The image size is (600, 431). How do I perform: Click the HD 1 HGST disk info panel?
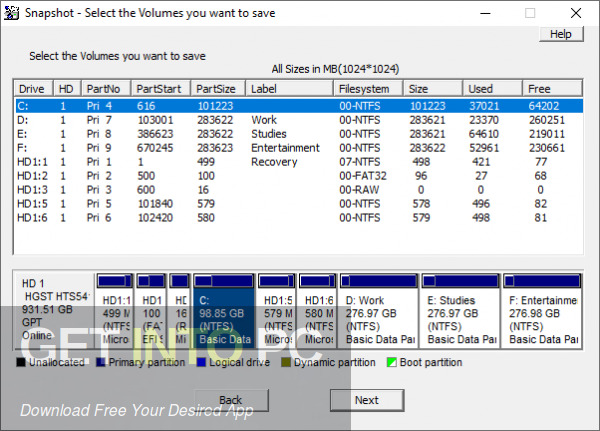54,310
